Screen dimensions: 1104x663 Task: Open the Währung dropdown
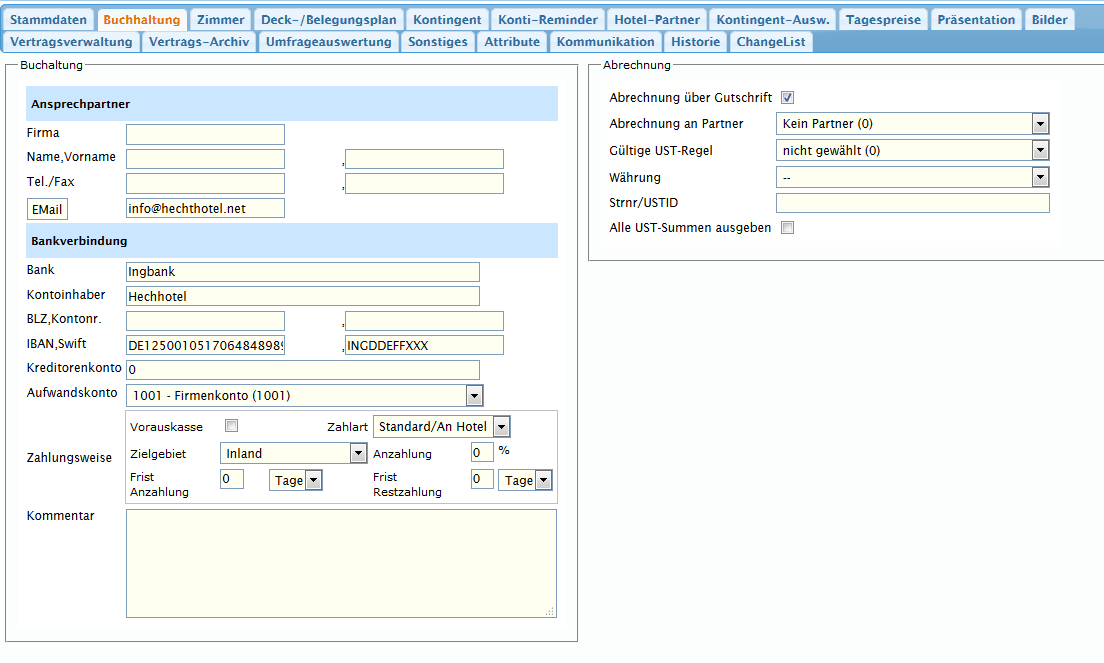(x=912, y=177)
